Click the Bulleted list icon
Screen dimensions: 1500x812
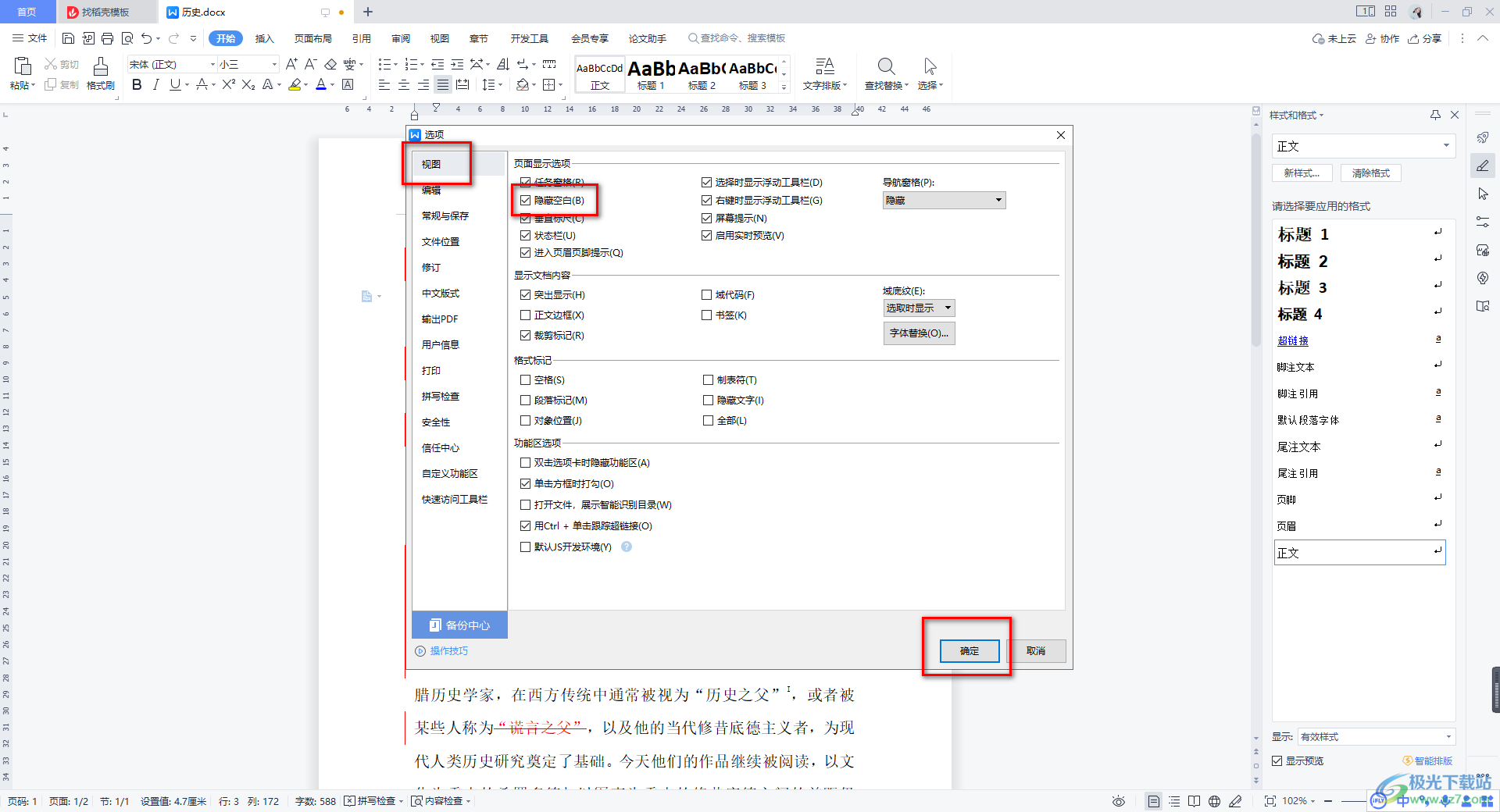coord(384,64)
